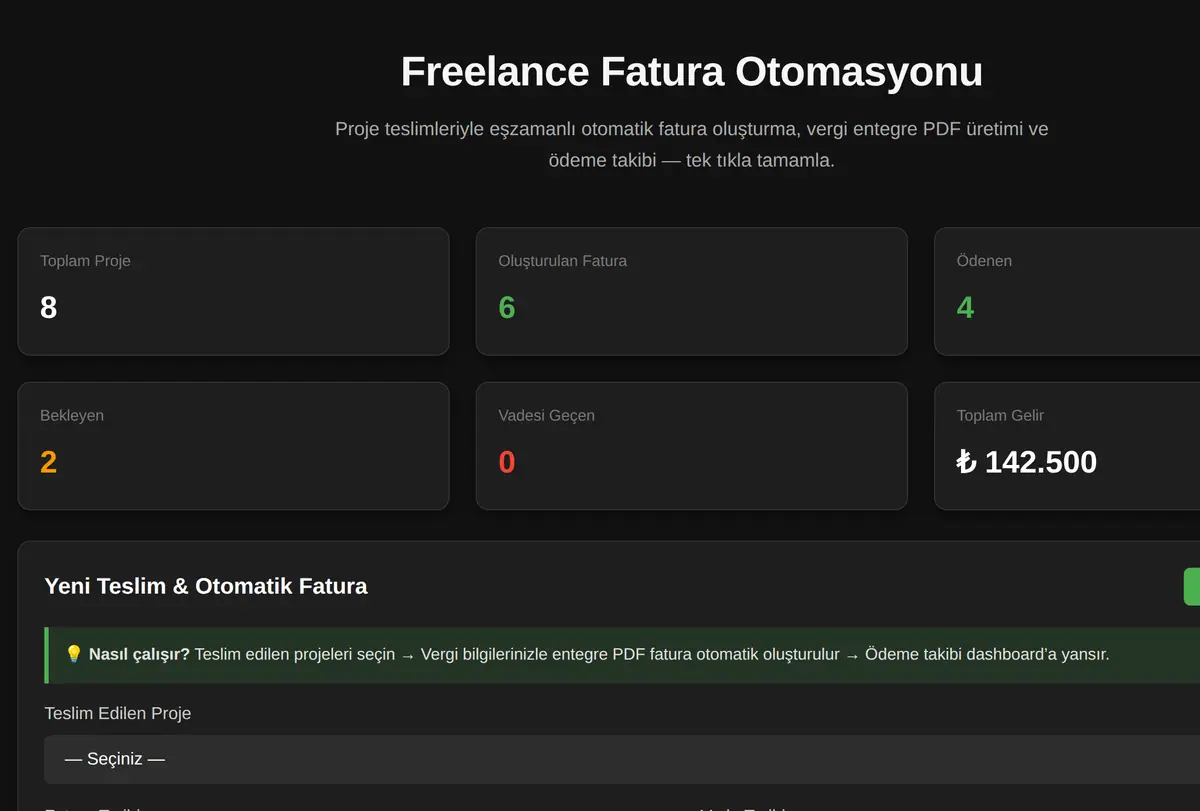
Task: Click the Freelance Fatura Otomasyonu title
Action: click(x=692, y=72)
